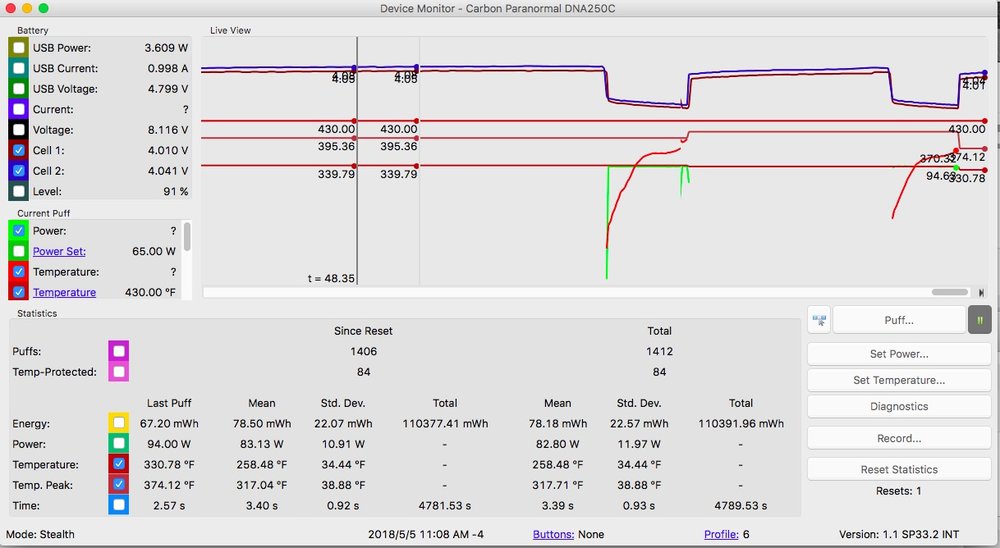The width and height of the screenshot is (1000, 548).
Task: Click the Current Puff list scrollbar
Action: pyautogui.click(x=186, y=237)
